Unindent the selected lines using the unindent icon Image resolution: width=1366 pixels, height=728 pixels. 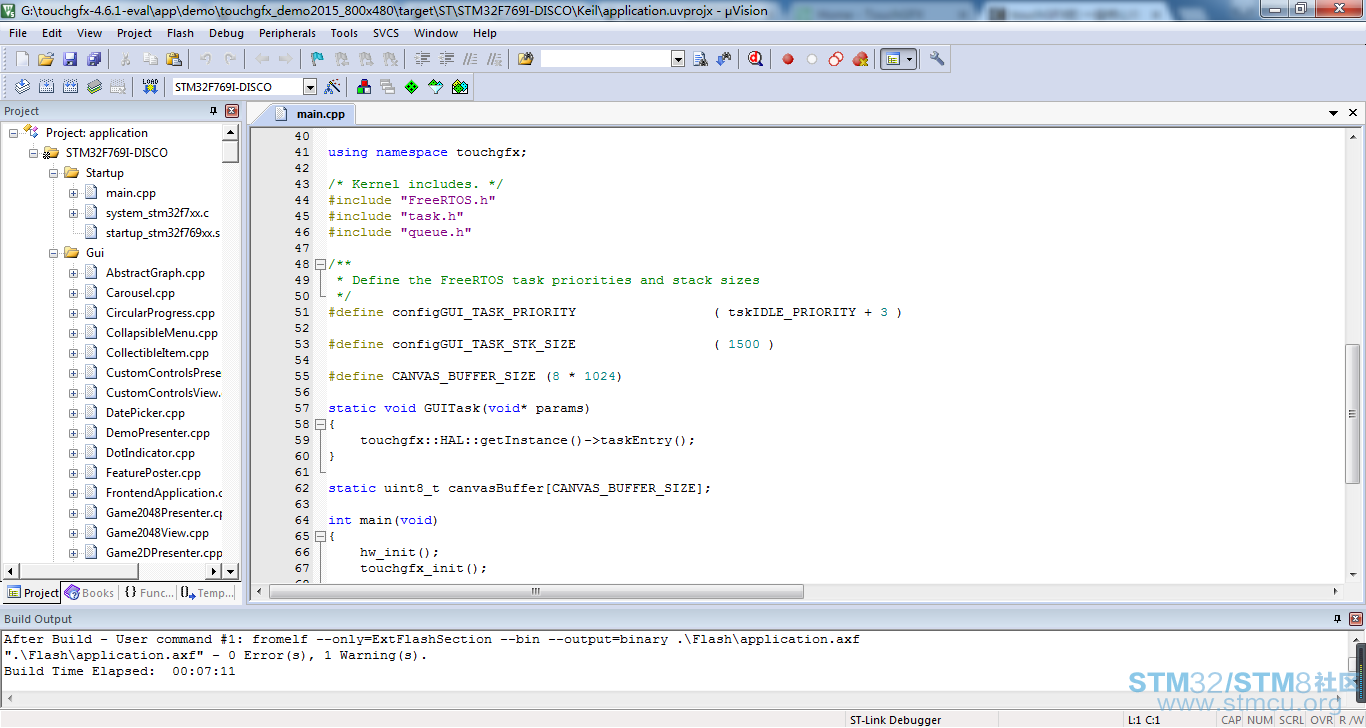click(x=447, y=59)
